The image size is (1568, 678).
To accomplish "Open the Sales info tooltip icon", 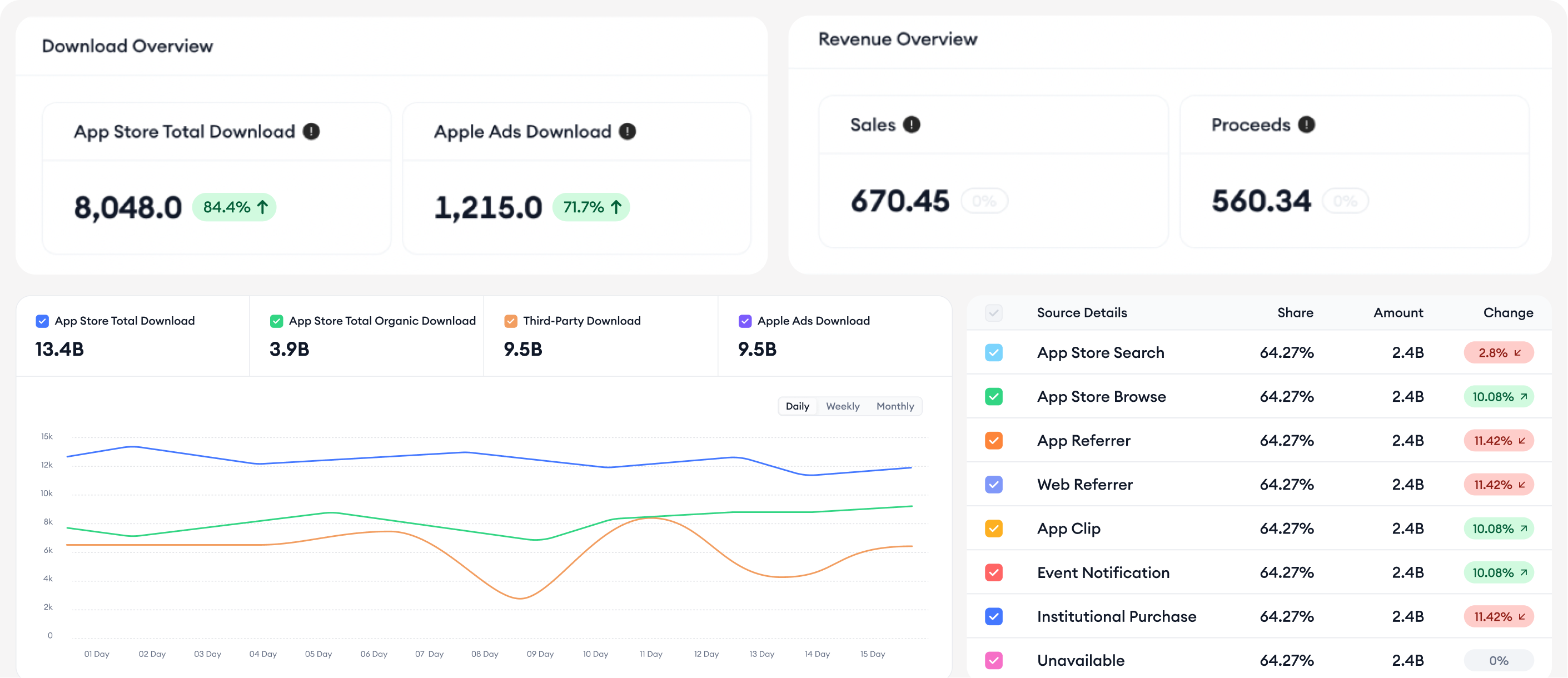I will (x=911, y=124).
